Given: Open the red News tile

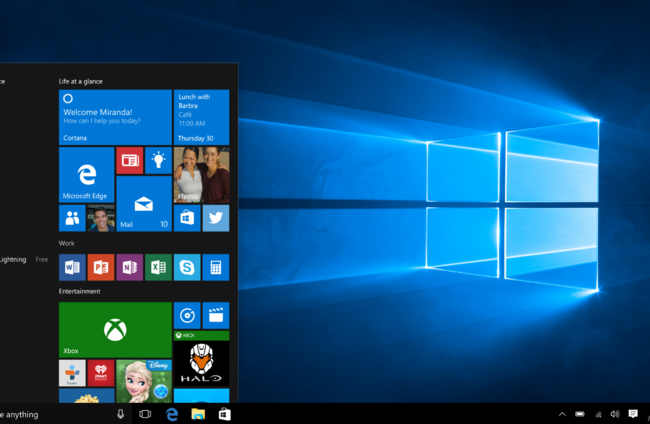Looking at the screenshot, I should click(x=130, y=160).
